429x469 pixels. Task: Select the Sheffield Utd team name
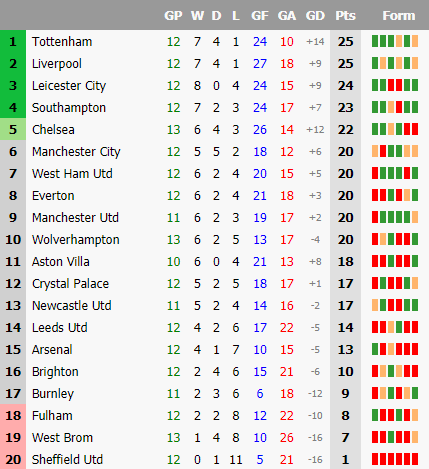point(67,460)
